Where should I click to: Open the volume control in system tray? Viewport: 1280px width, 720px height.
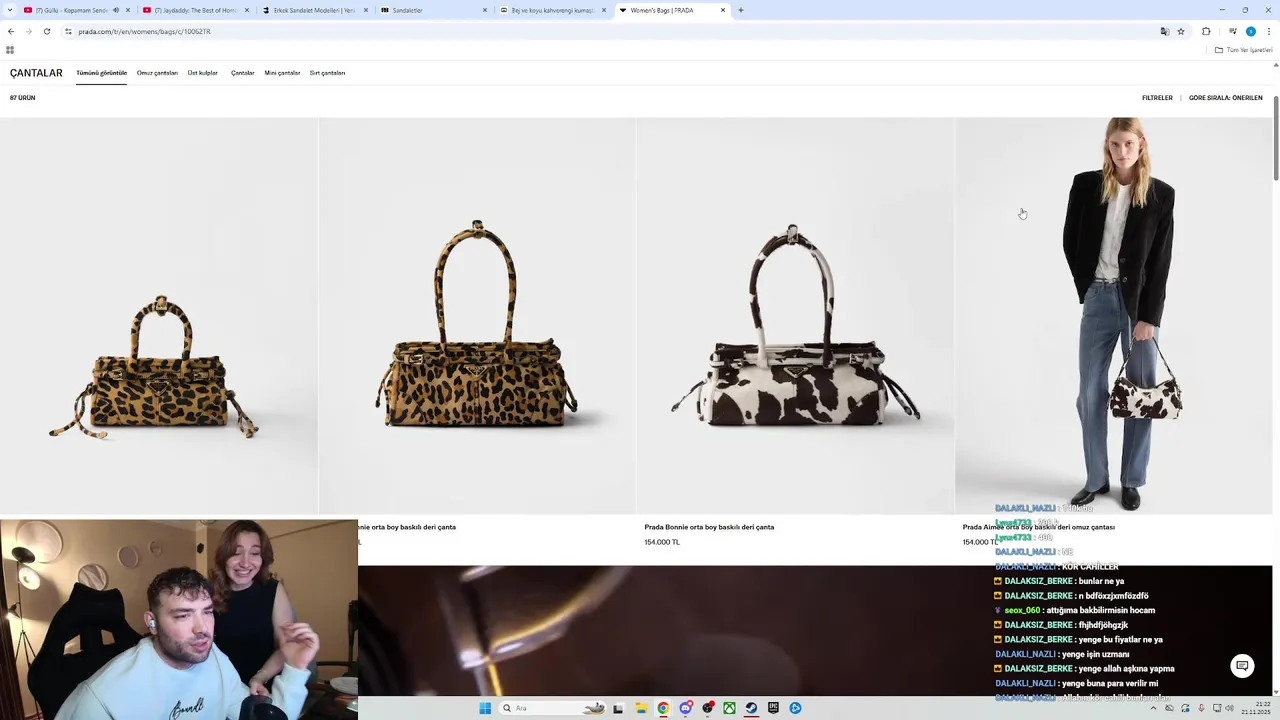point(1232,708)
